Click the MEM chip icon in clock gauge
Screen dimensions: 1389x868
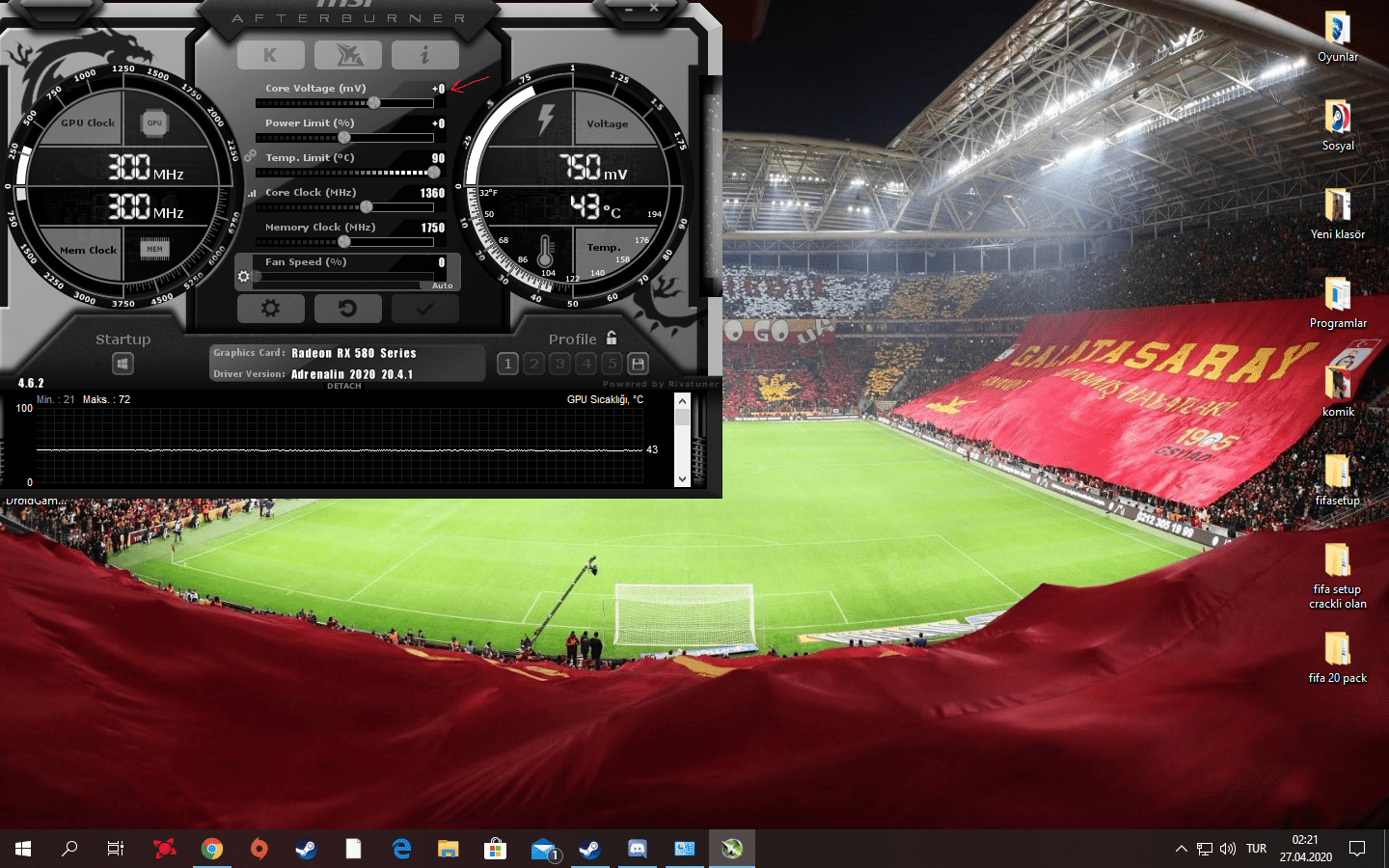(154, 249)
